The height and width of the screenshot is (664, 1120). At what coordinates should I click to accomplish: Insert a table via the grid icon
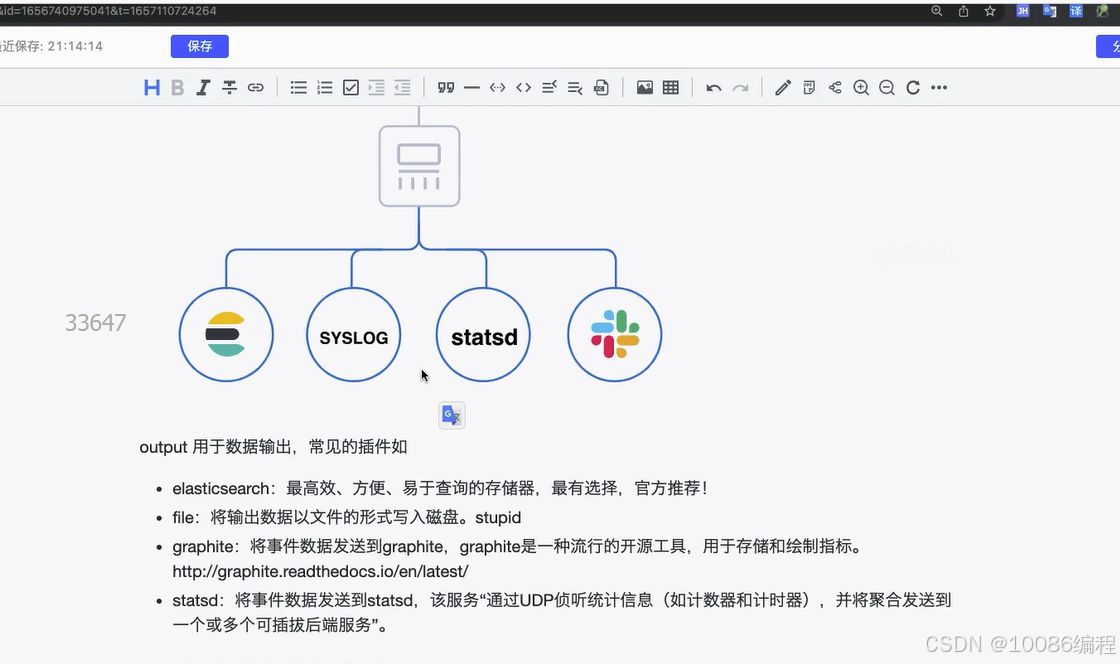(671, 88)
